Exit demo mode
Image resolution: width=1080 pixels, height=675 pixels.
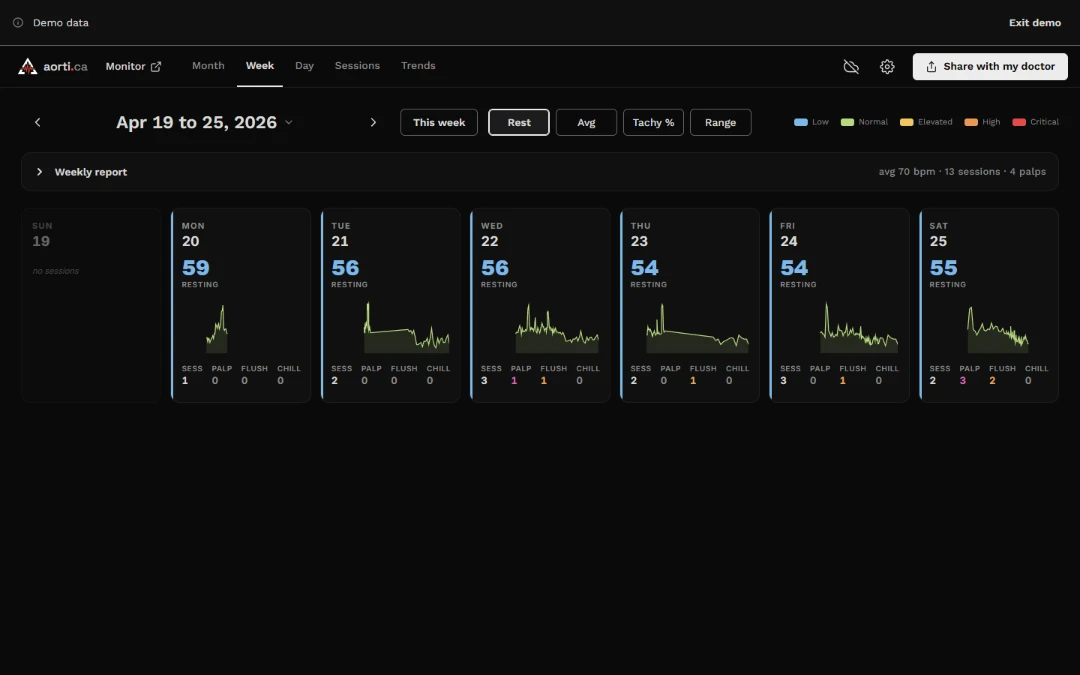tap(1035, 23)
